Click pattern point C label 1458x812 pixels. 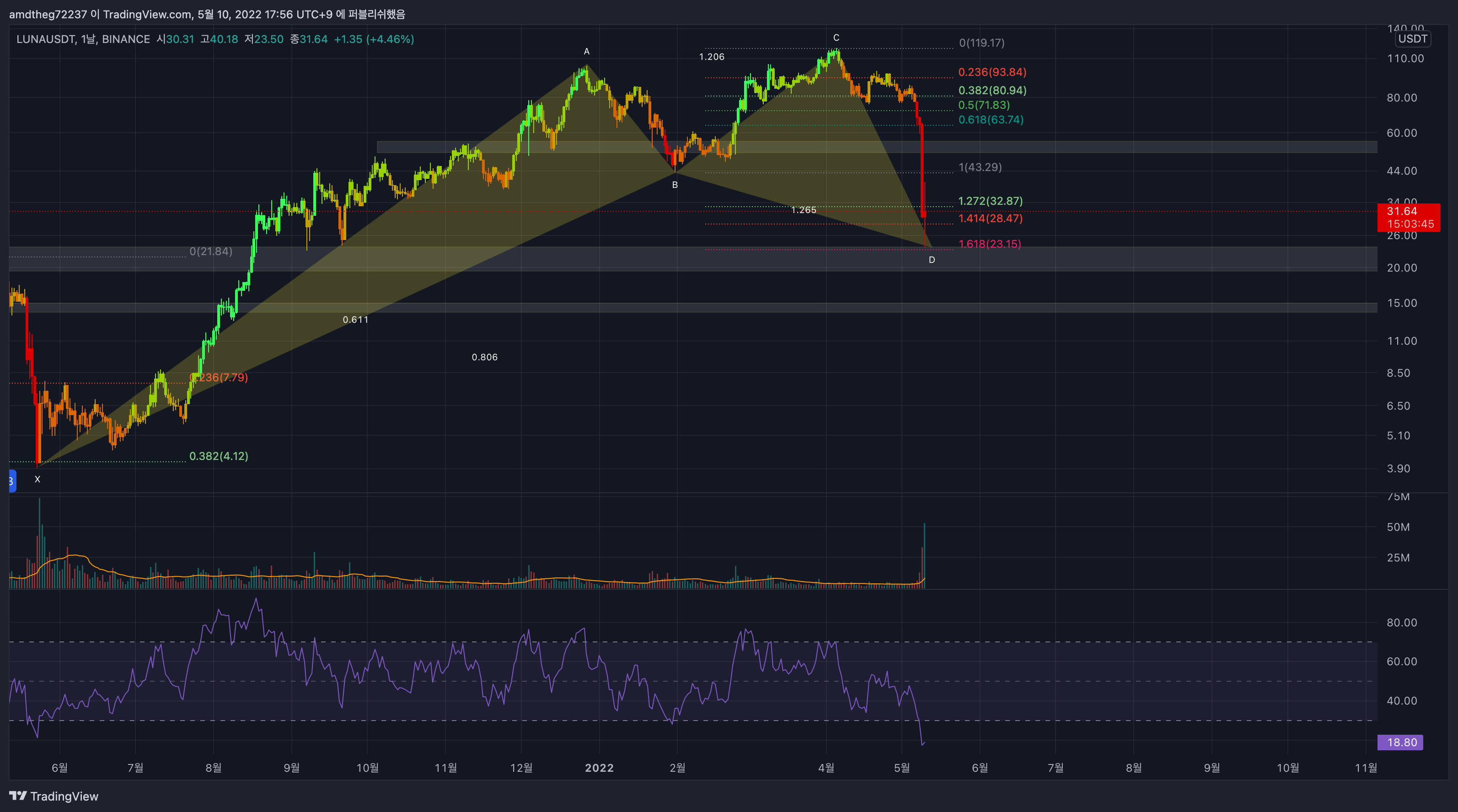click(x=836, y=38)
